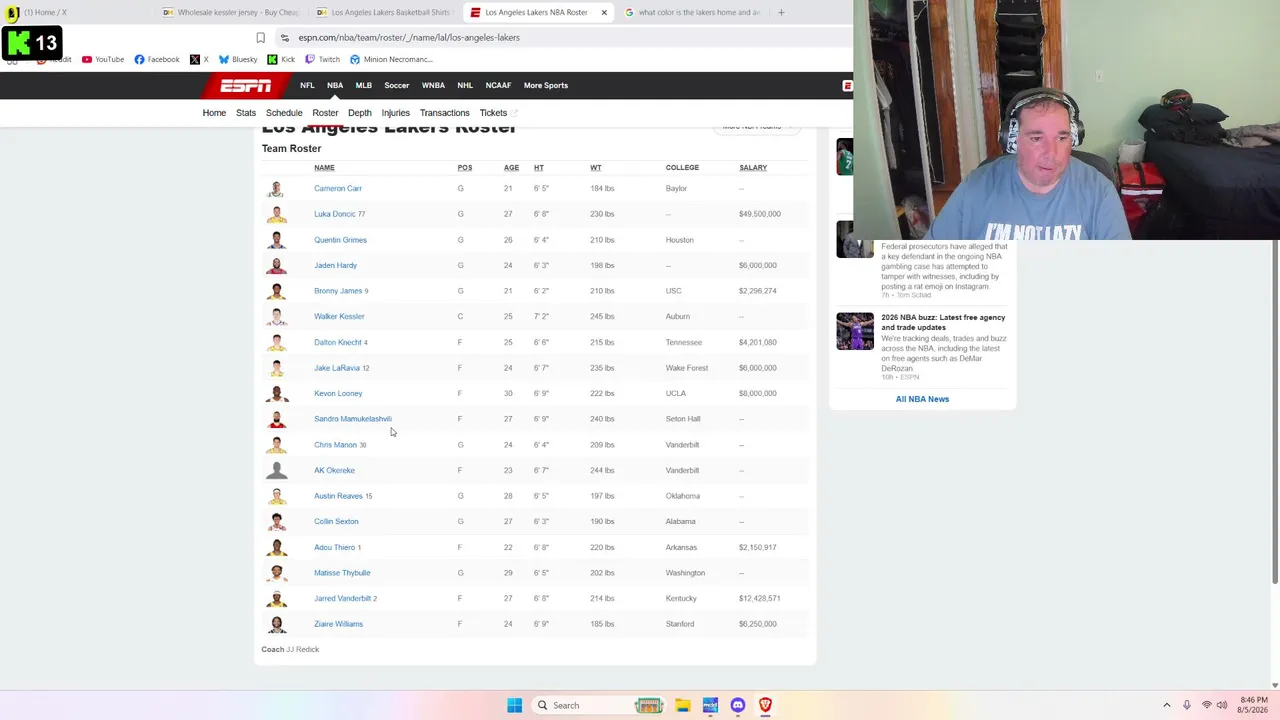Open Brave browser from the taskbar
The width and height of the screenshot is (1280, 720).
click(765, 705)
